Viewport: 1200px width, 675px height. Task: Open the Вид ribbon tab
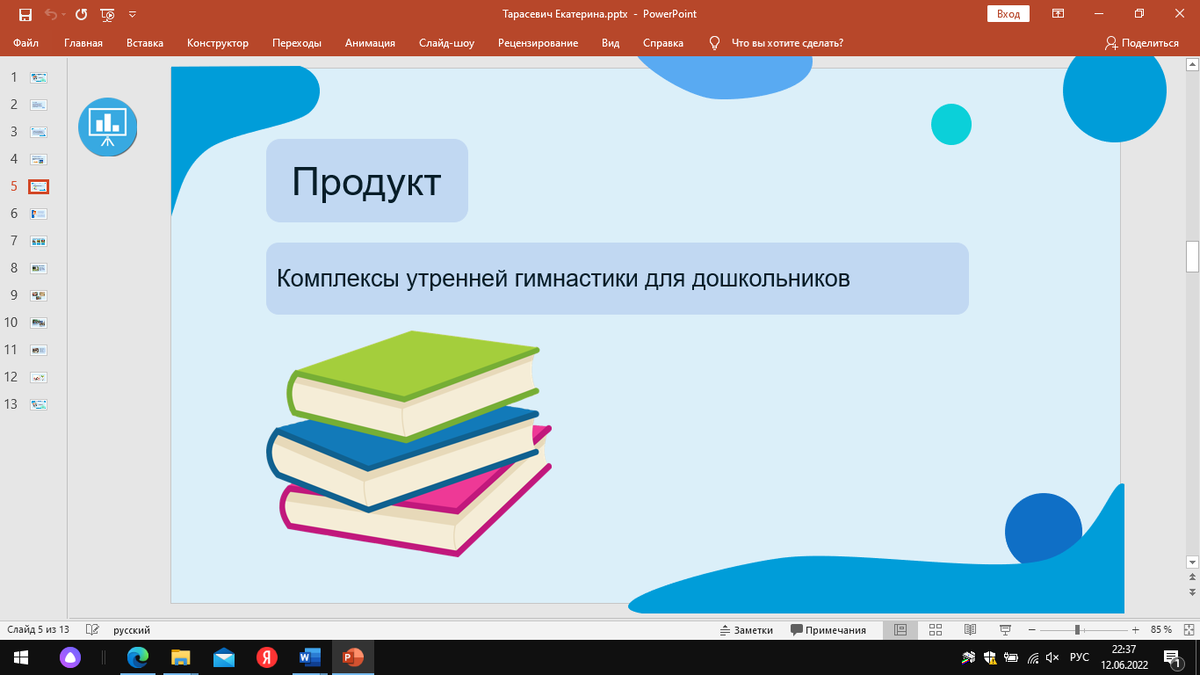click(611, 43)
